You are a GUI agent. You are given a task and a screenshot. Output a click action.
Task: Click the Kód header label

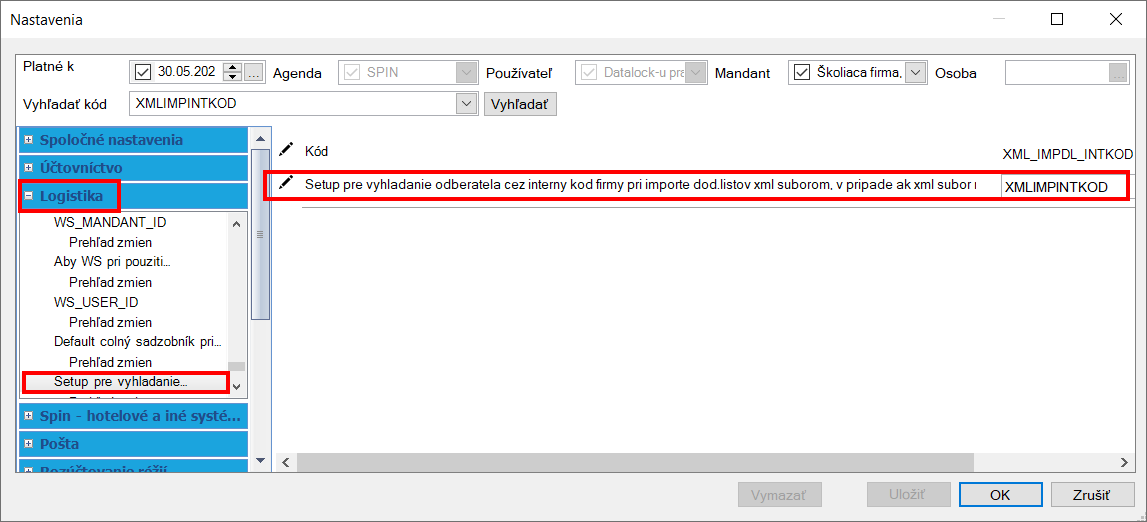point(316,152)
